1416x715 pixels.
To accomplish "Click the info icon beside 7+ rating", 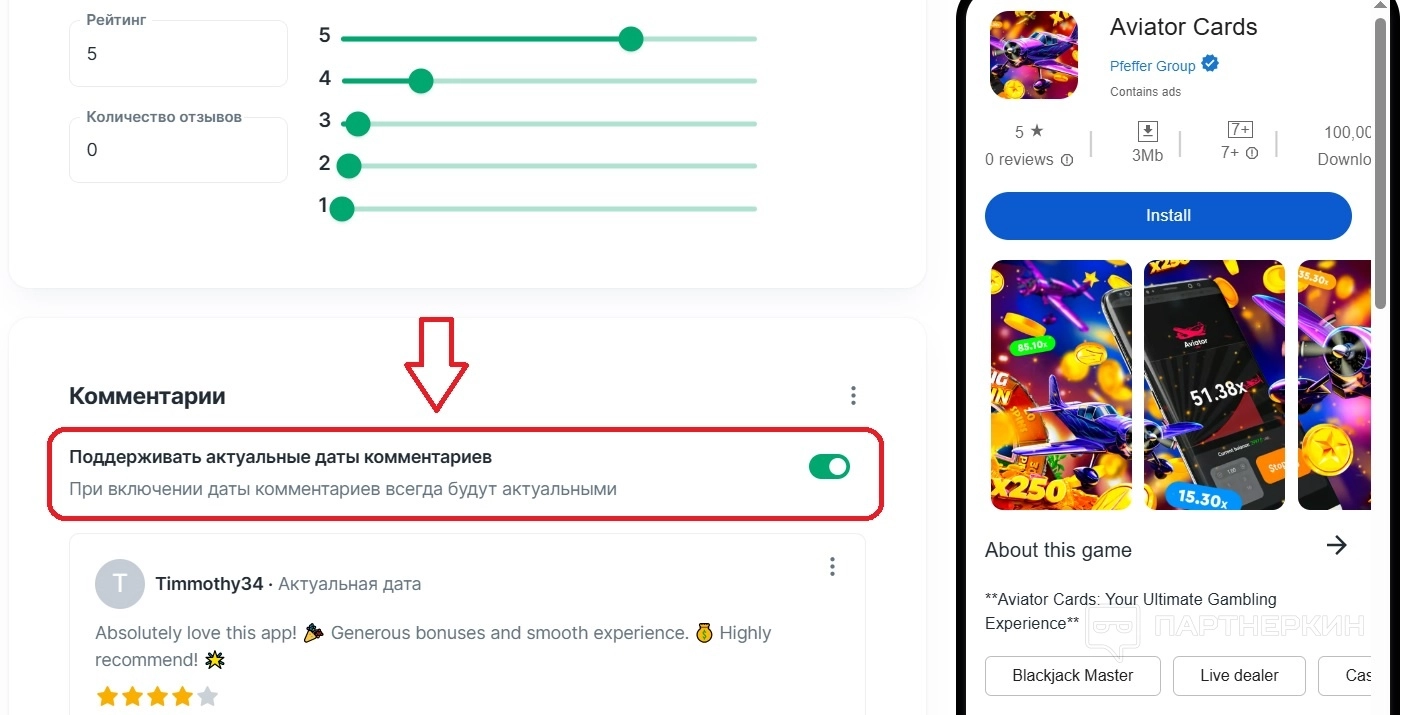I will (1251, 153).
